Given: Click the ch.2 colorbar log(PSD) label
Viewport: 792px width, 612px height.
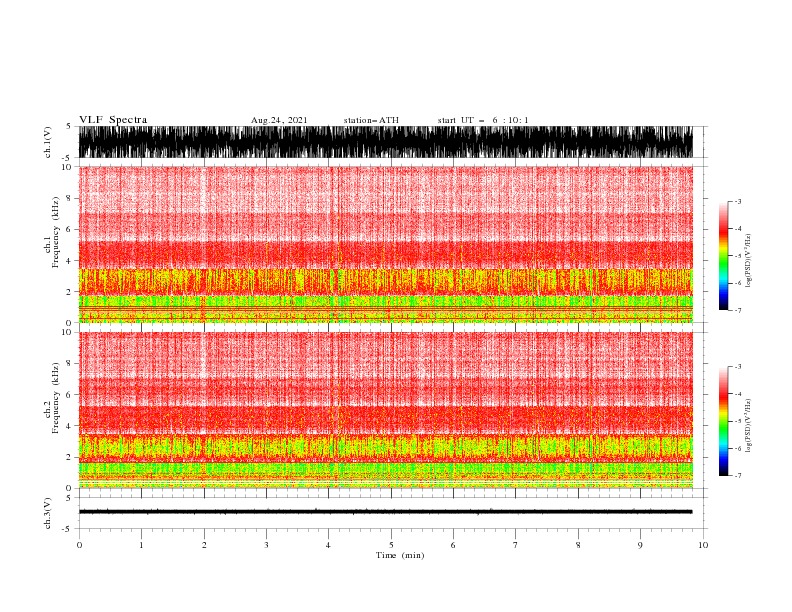Looking at the screenshot, I should 748,426.
